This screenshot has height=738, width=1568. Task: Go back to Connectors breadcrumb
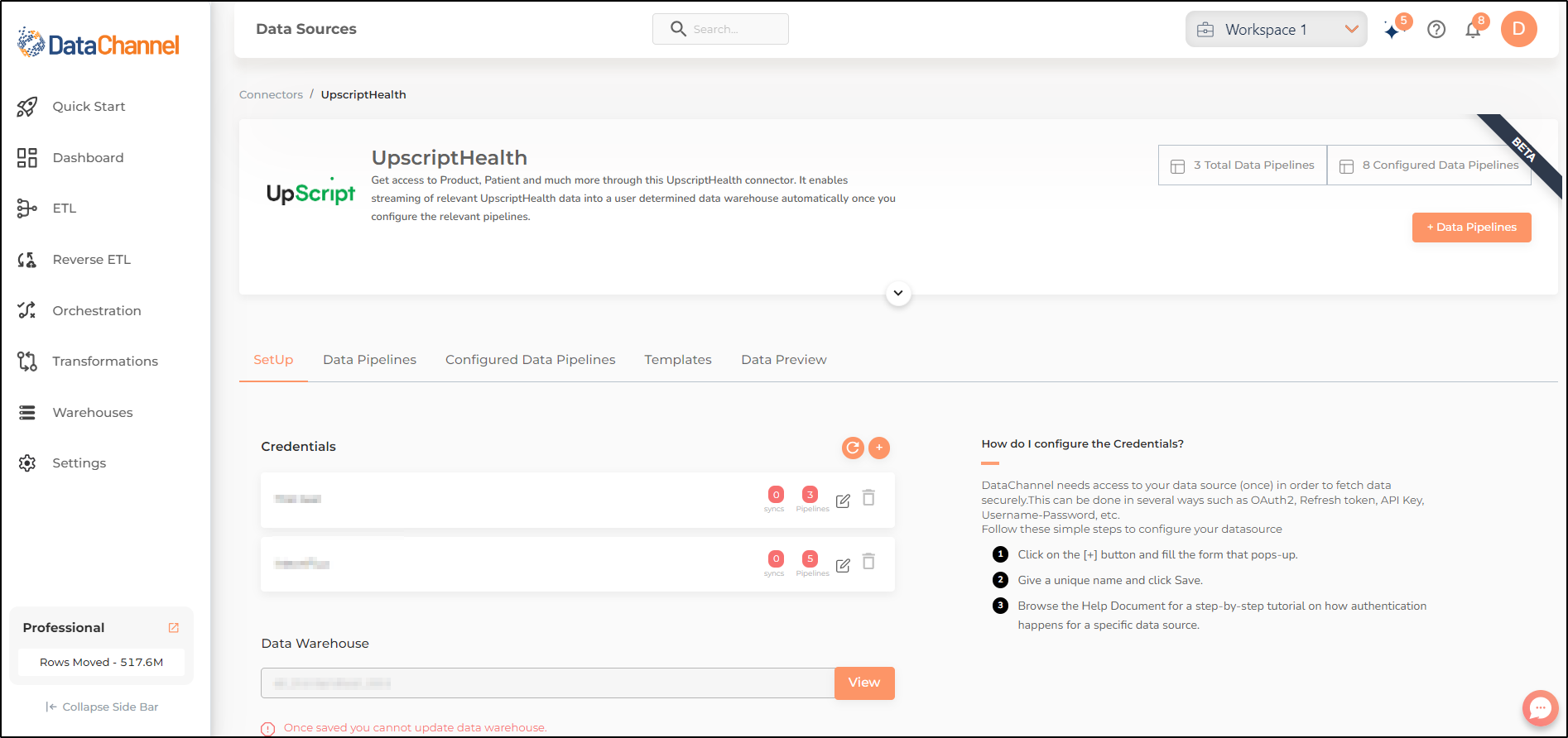[271, 95]
